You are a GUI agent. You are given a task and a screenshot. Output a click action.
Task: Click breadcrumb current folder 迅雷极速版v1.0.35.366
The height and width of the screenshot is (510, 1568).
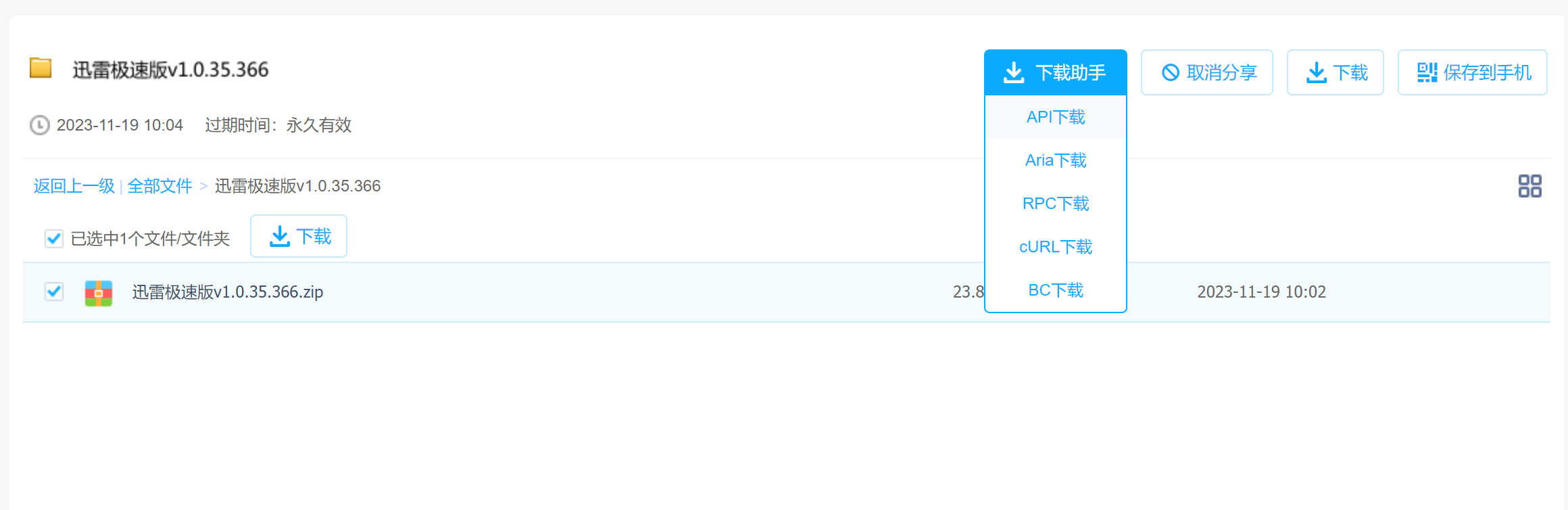point(298,186)
